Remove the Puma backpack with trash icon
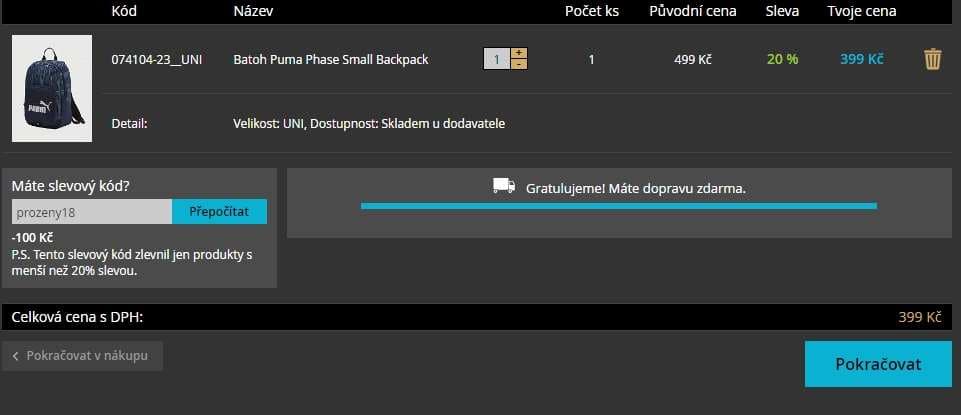The image size is (961, 415). [x=932, y=59]
